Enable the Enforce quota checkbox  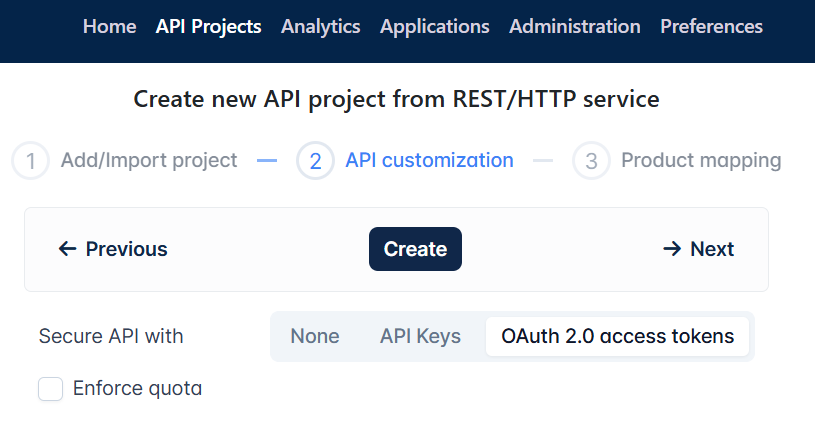coord(50,389)
